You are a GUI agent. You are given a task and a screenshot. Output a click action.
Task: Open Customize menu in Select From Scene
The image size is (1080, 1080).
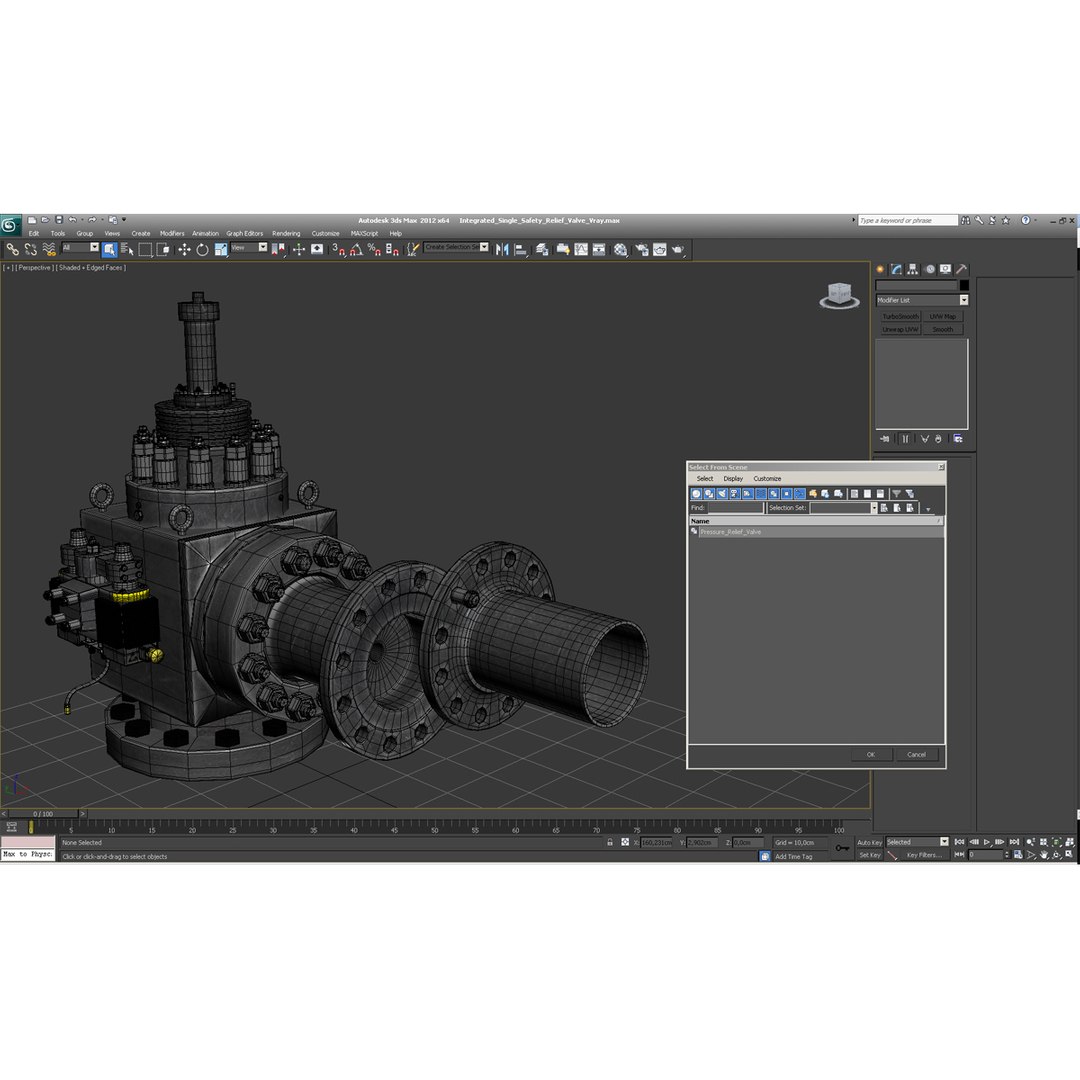767,479
